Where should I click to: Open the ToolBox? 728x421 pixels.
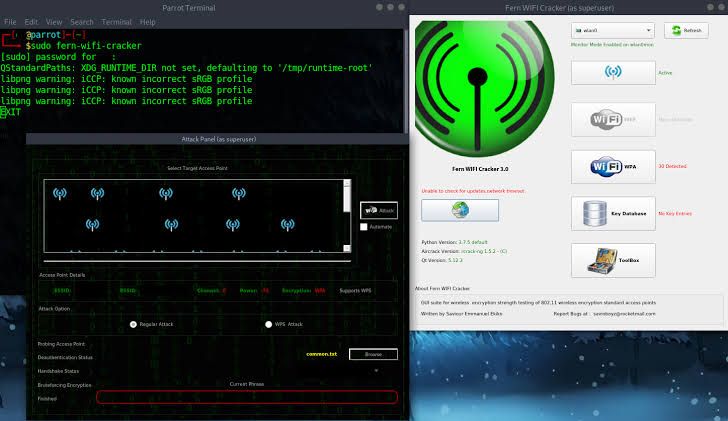click(x=613, y=260)
